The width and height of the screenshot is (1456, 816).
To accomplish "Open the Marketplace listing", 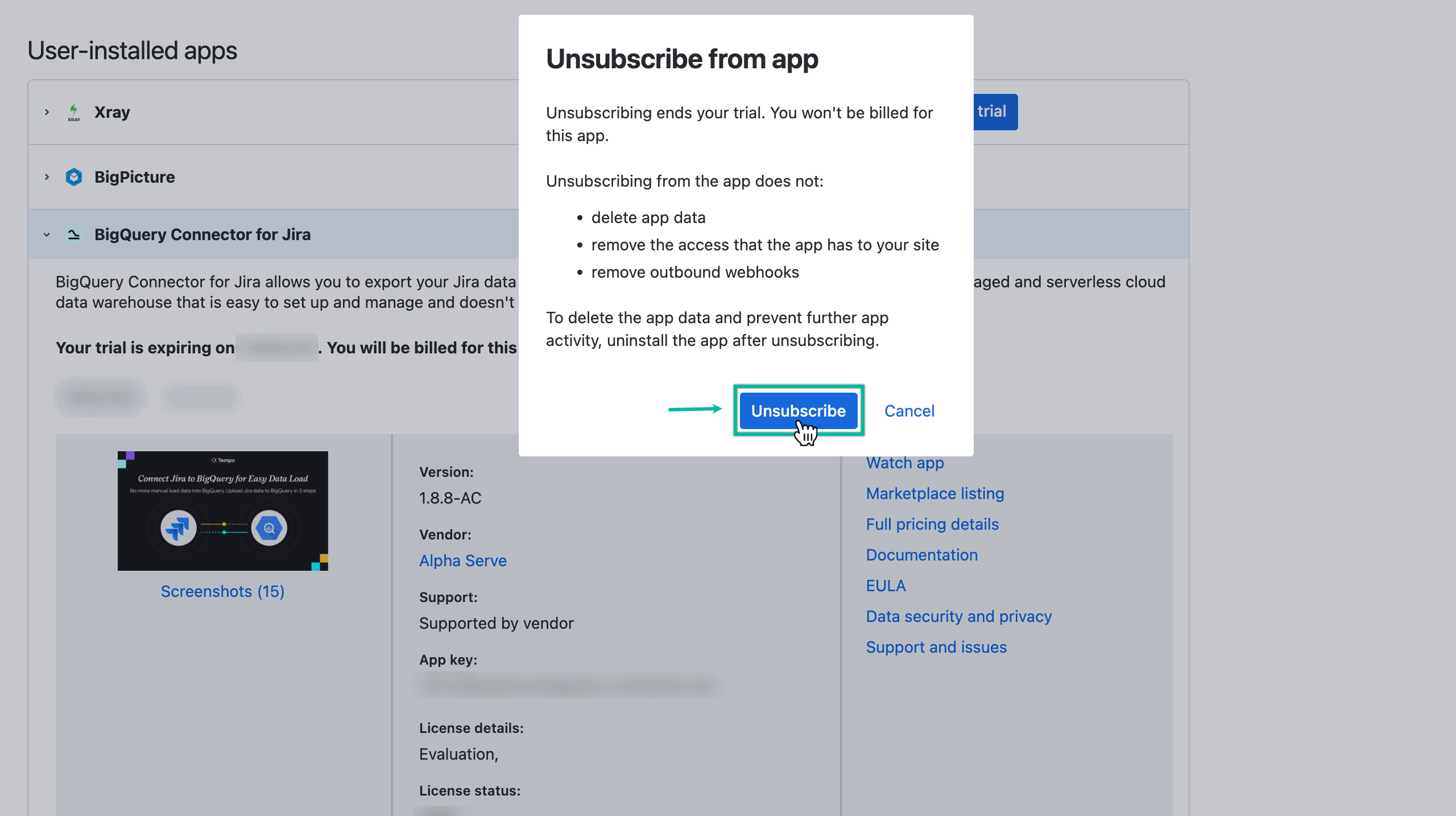I will (x=935, y=493).
